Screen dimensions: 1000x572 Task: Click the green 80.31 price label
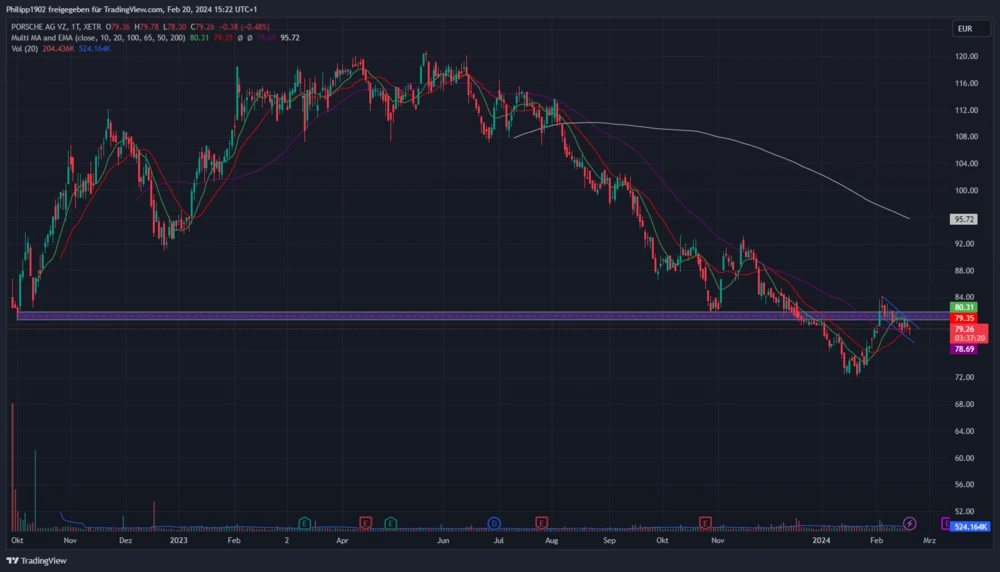(964, 307)
